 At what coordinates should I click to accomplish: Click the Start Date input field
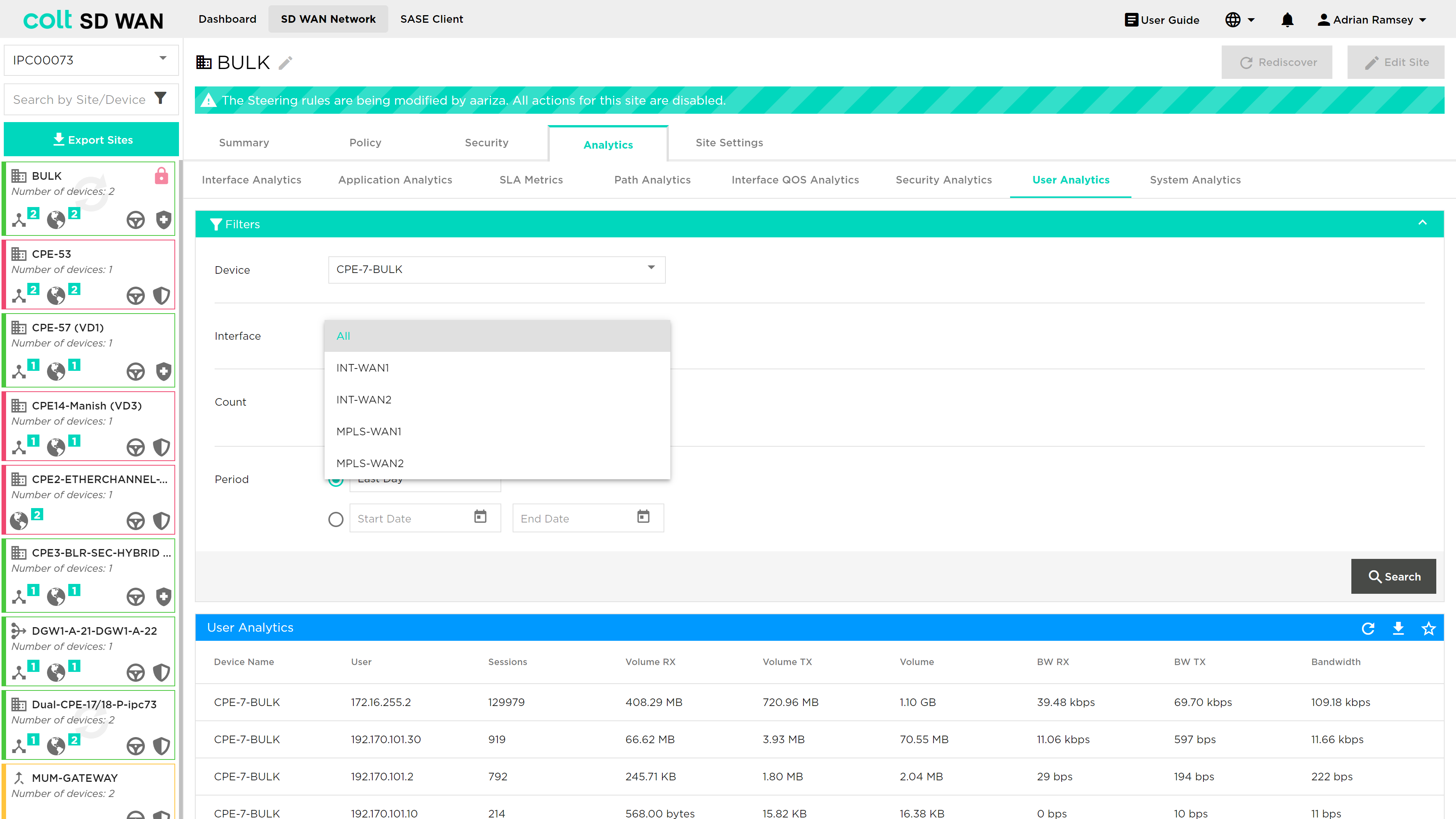[425, 518]
